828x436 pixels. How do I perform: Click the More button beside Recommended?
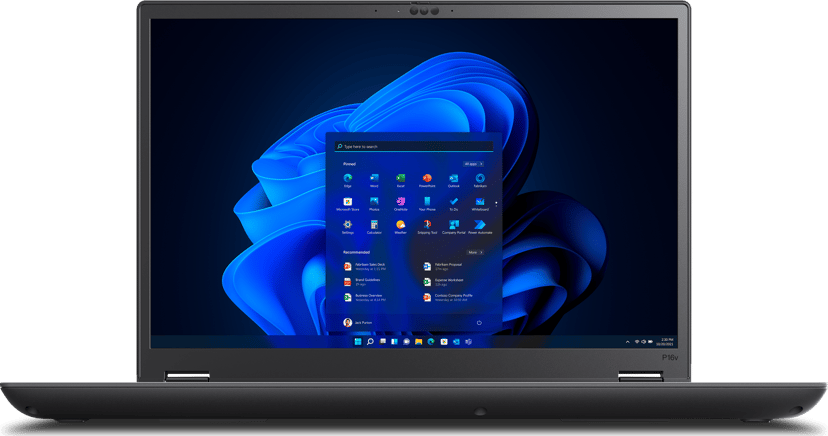coord(474,252)
